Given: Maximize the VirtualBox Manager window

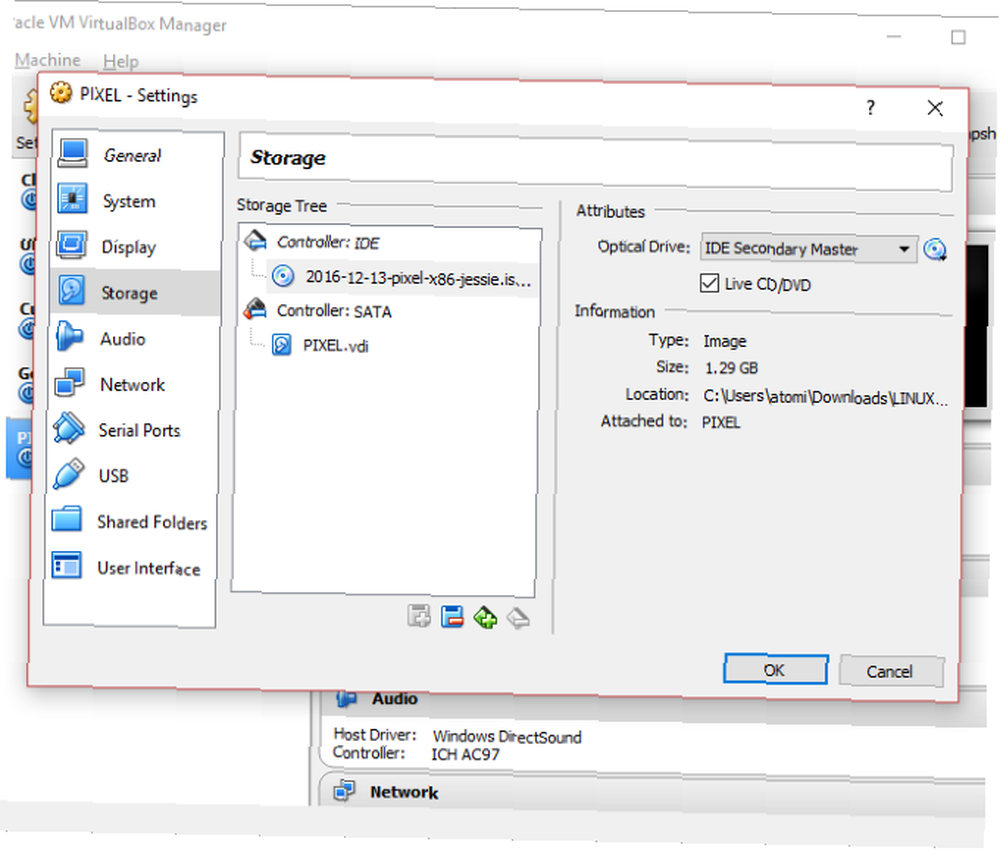Looking at the screenshot, I should pyautogui.click(x=958, y=38).
